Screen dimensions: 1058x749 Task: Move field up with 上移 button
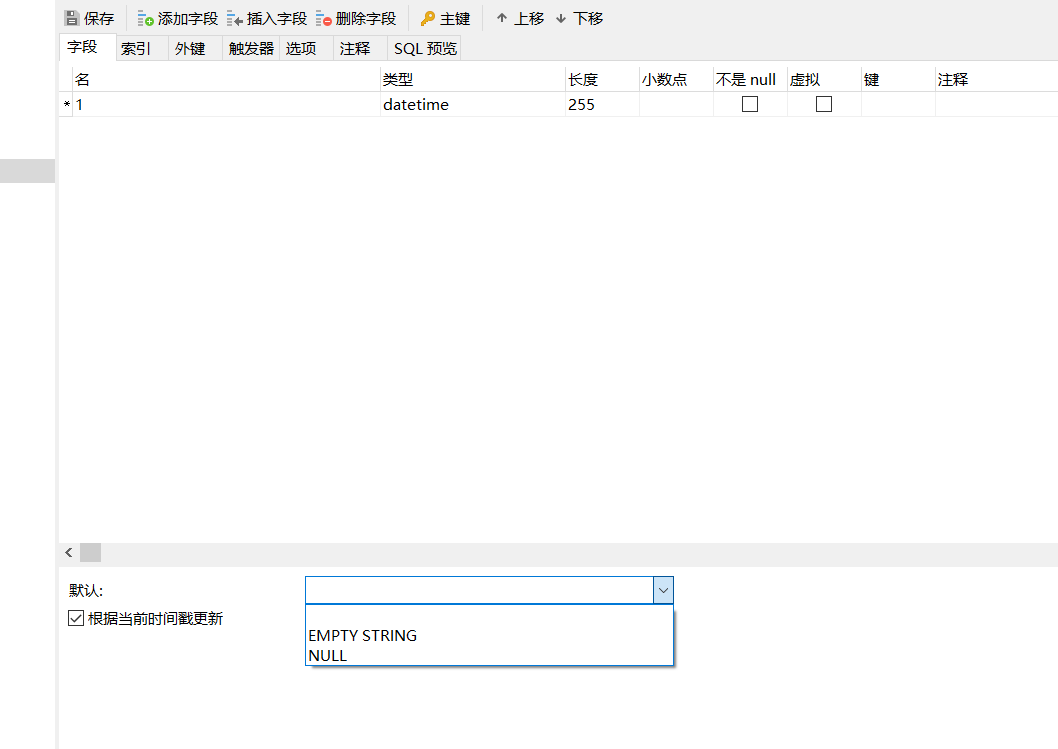[x=520, y=18]
